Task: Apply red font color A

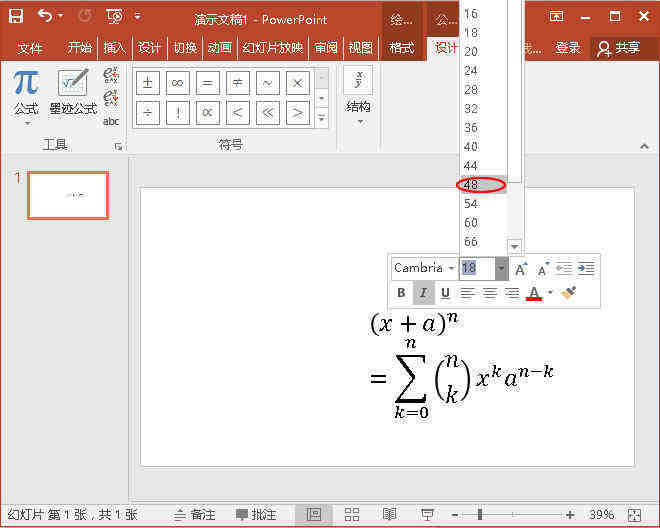Action: [x=534, y=293]
